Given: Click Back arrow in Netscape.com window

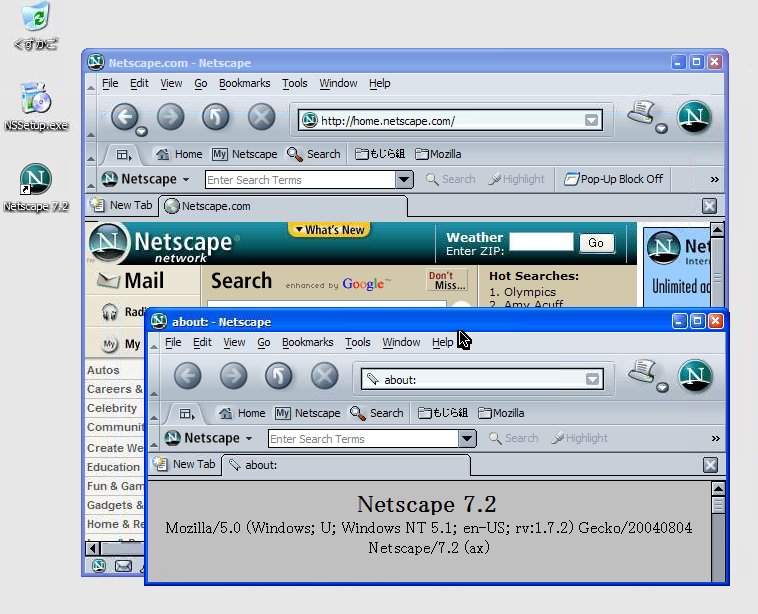Looking at the screenshot, I should pos(123,117).
